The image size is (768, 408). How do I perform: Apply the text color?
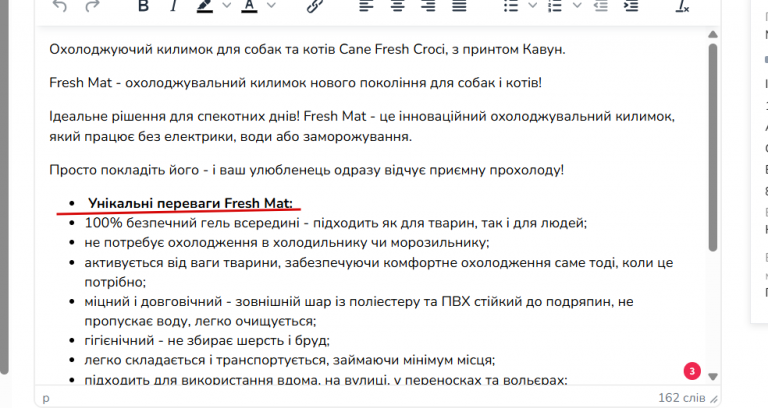point(249,5)
